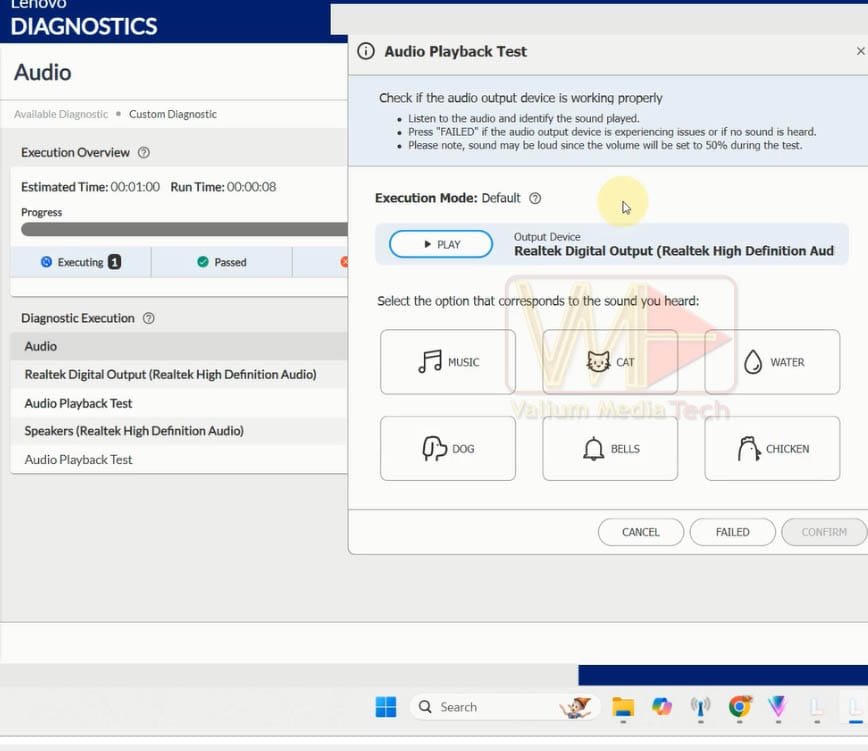Image resolution: width=868 pixels, height=751 pixels.
Task: Click the CANCEL button
Action: pyautogui.click(x=640, y=532)
